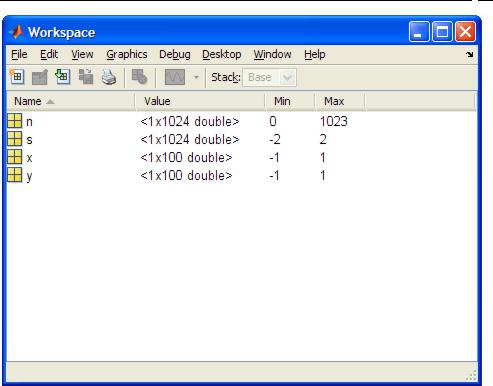Viewport: 493px width, 386px height.
Task: Select the array icon for variable y
Action: (x=14, y=175)
